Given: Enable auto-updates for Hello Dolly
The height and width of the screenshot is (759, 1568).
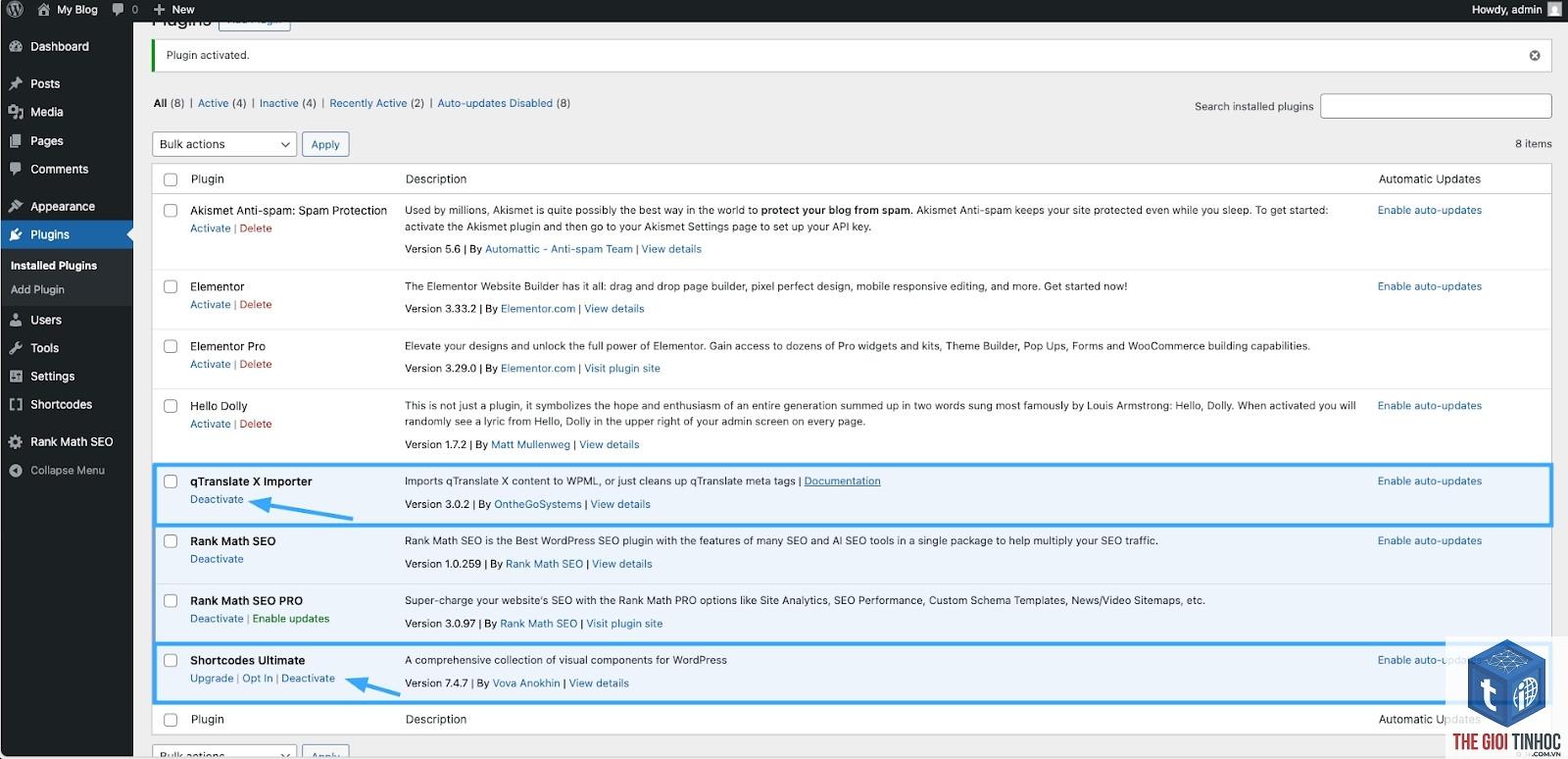Looking at the screenshot, I should tap(1429, 406).
